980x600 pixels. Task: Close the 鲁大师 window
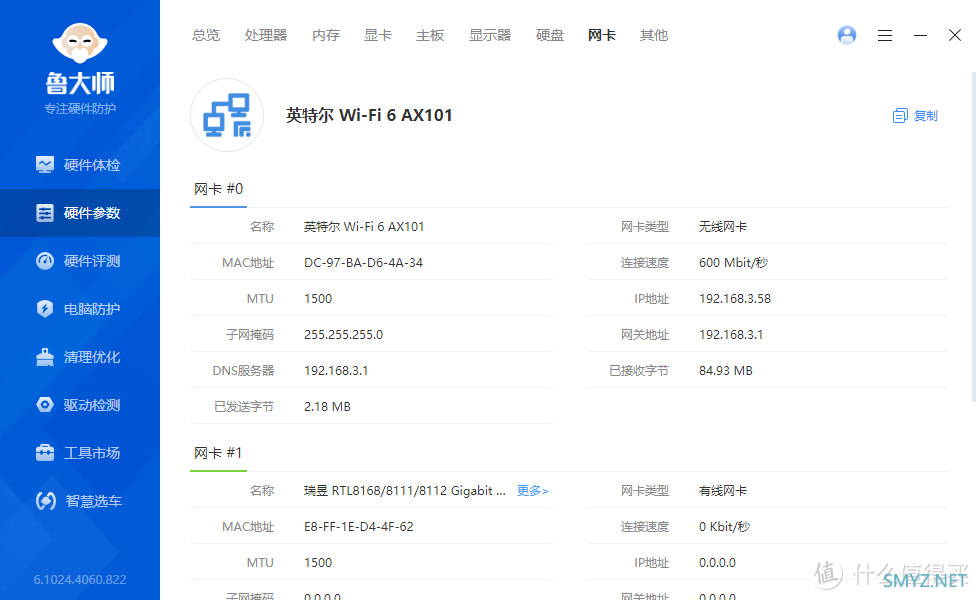click(x=954, y=35)
